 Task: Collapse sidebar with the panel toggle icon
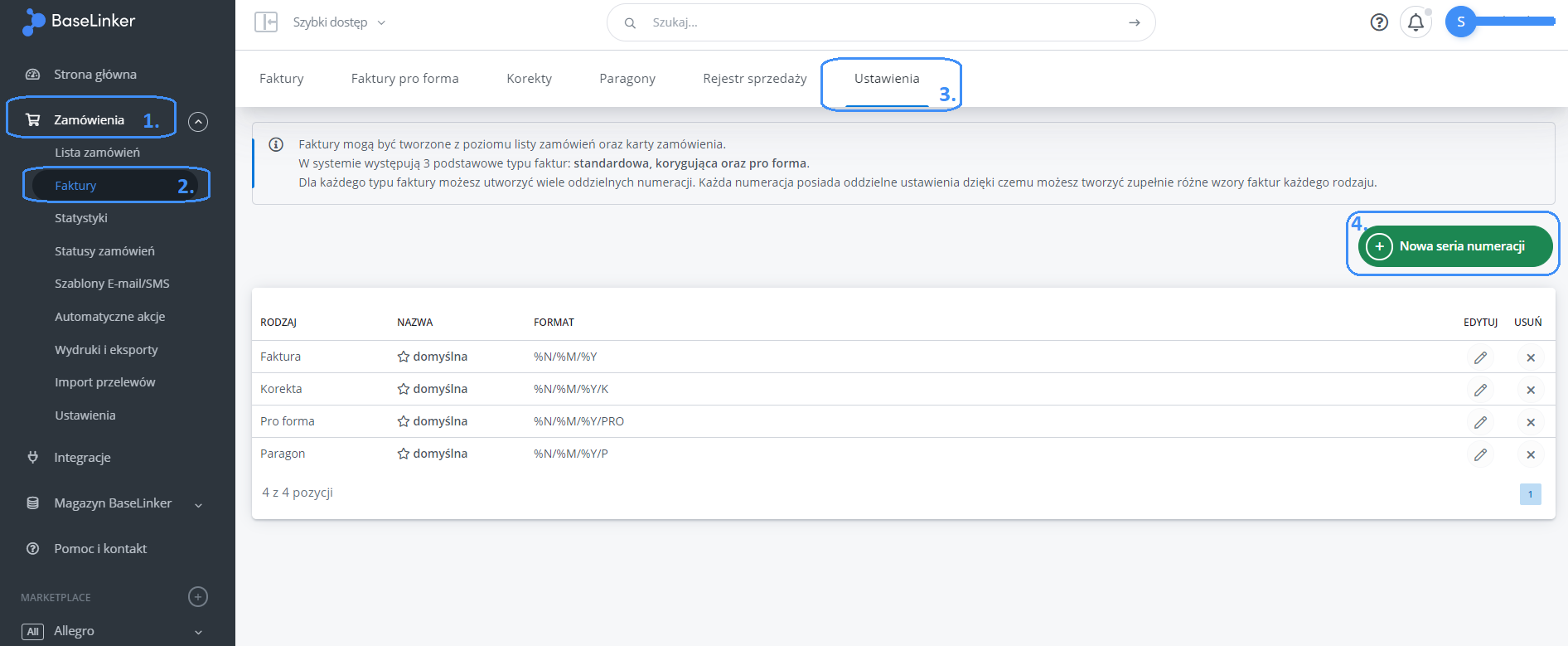coord(266,22)
